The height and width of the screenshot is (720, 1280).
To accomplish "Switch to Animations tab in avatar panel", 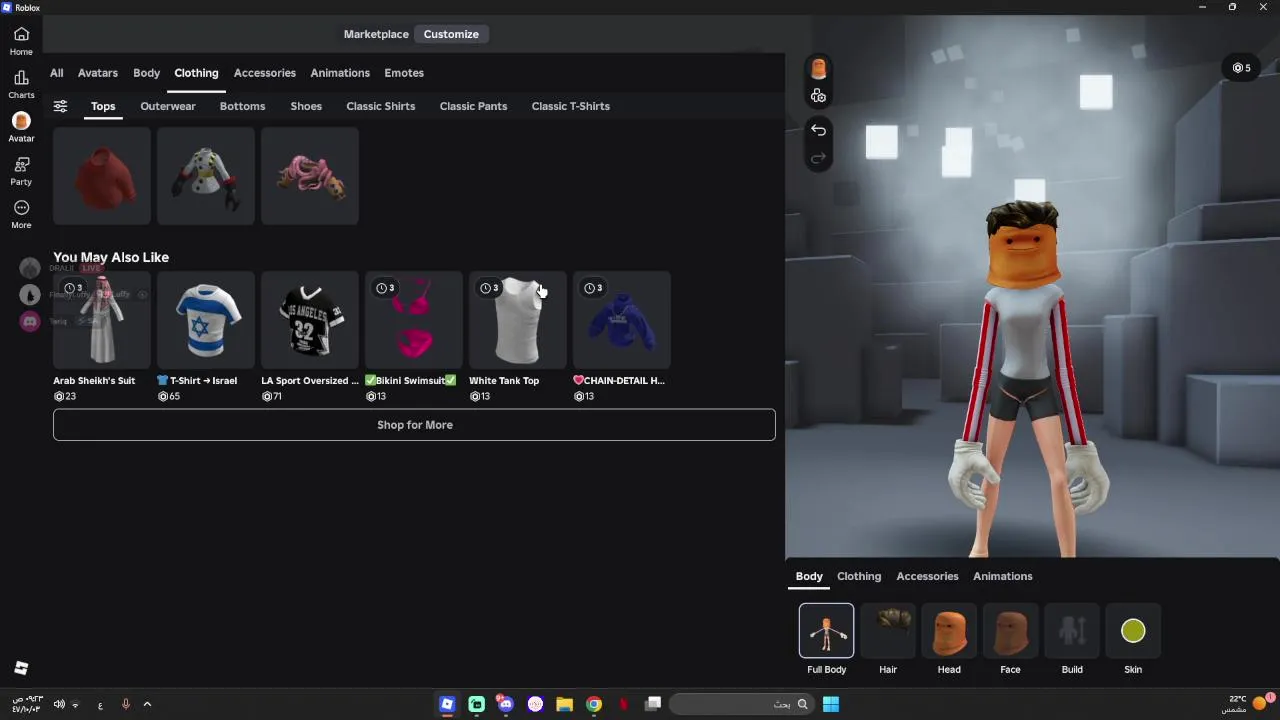I will tap(1003, 576).
